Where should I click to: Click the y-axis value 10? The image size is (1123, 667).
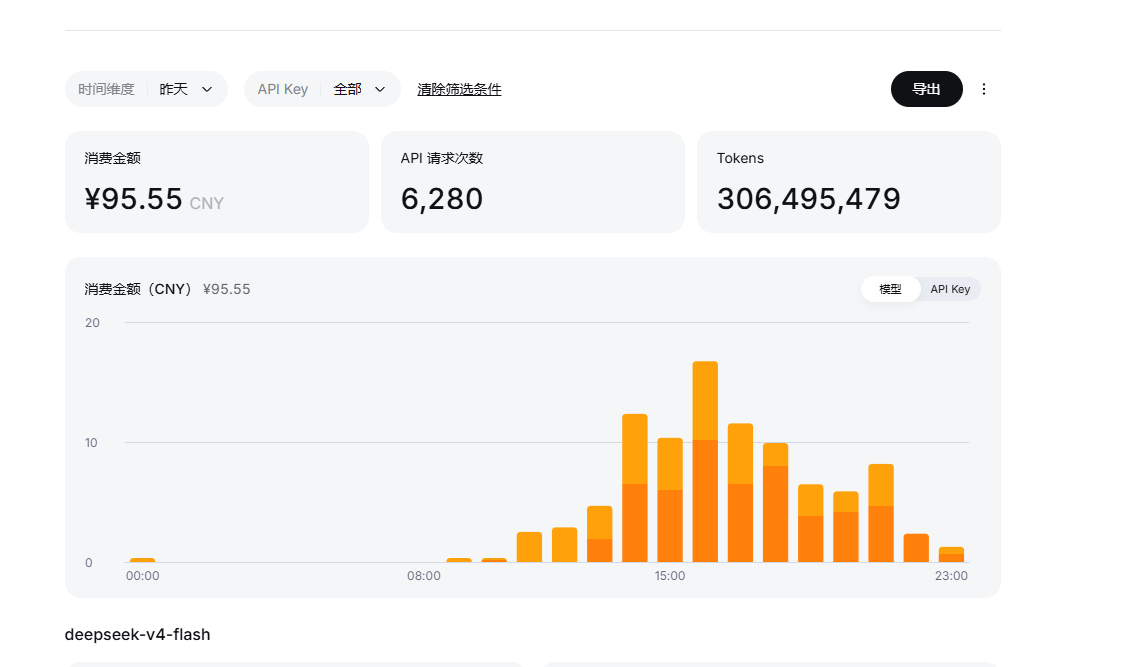click(91, 443)
